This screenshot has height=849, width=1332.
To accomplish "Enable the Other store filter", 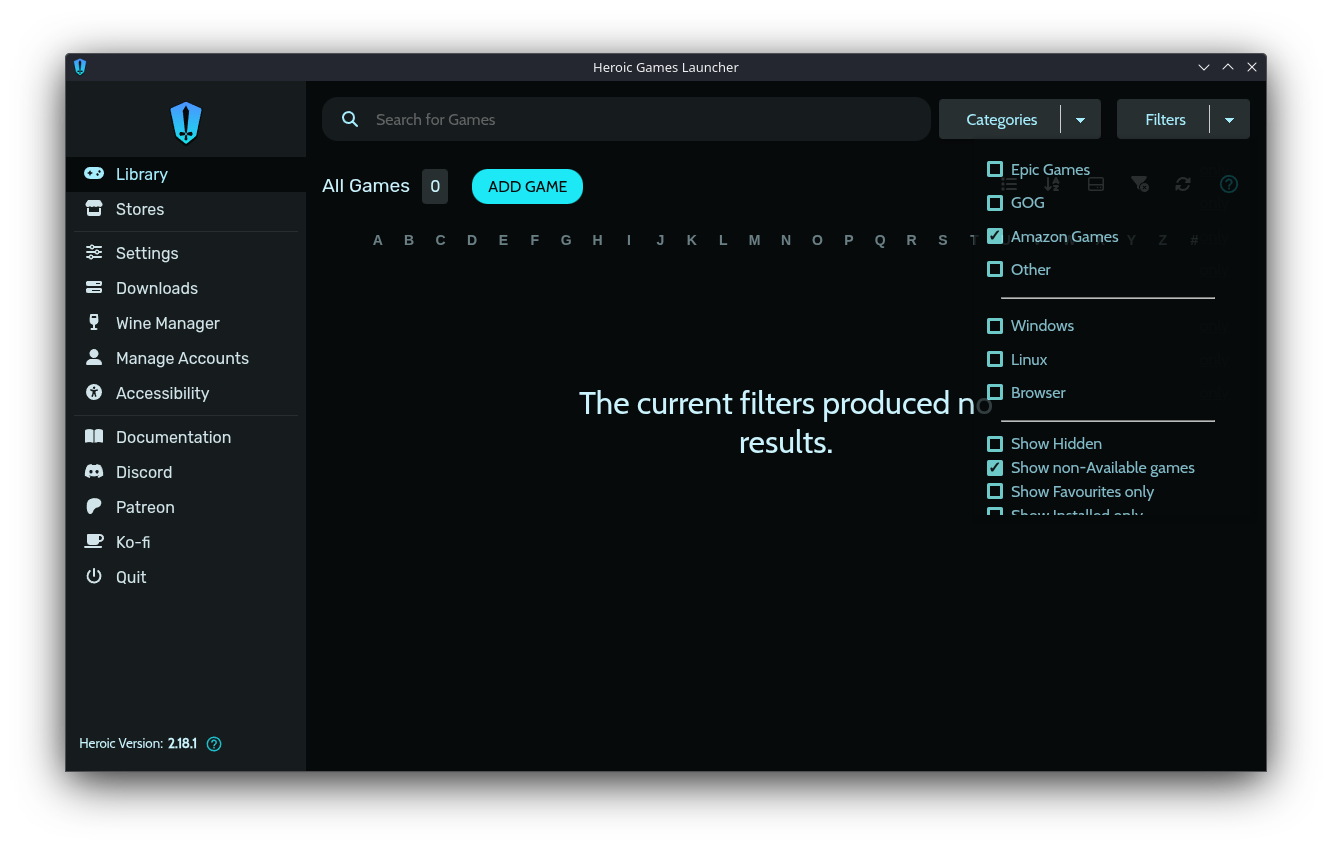I will click(995, 269).
